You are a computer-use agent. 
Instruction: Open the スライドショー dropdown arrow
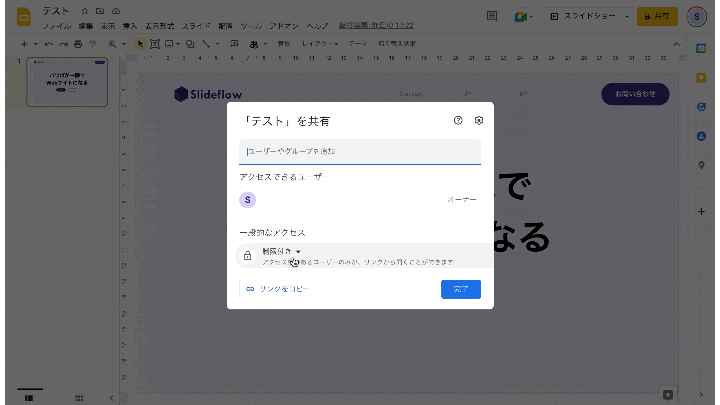coord(627,16)
